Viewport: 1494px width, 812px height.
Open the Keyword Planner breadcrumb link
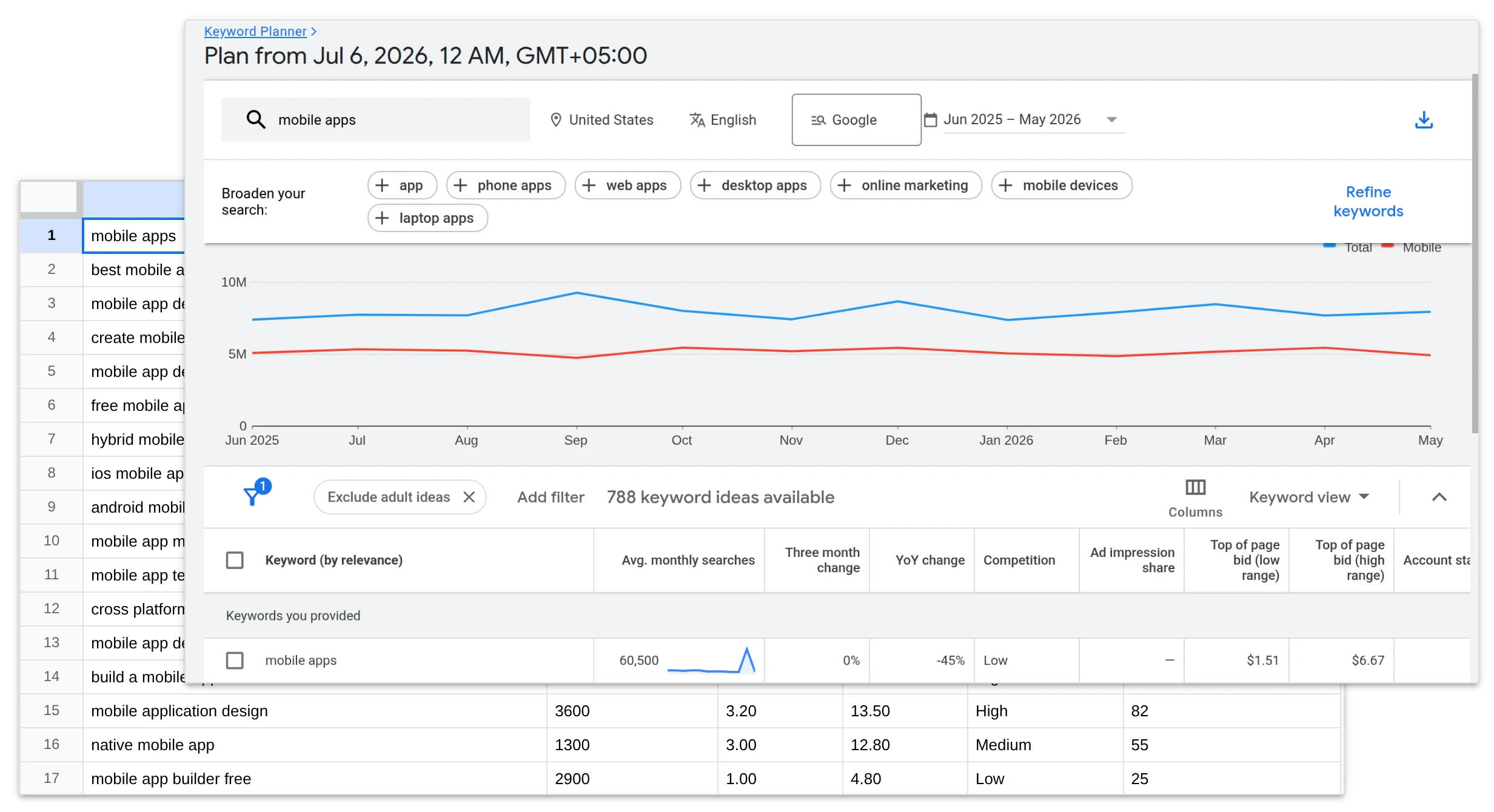pos(255,31)
